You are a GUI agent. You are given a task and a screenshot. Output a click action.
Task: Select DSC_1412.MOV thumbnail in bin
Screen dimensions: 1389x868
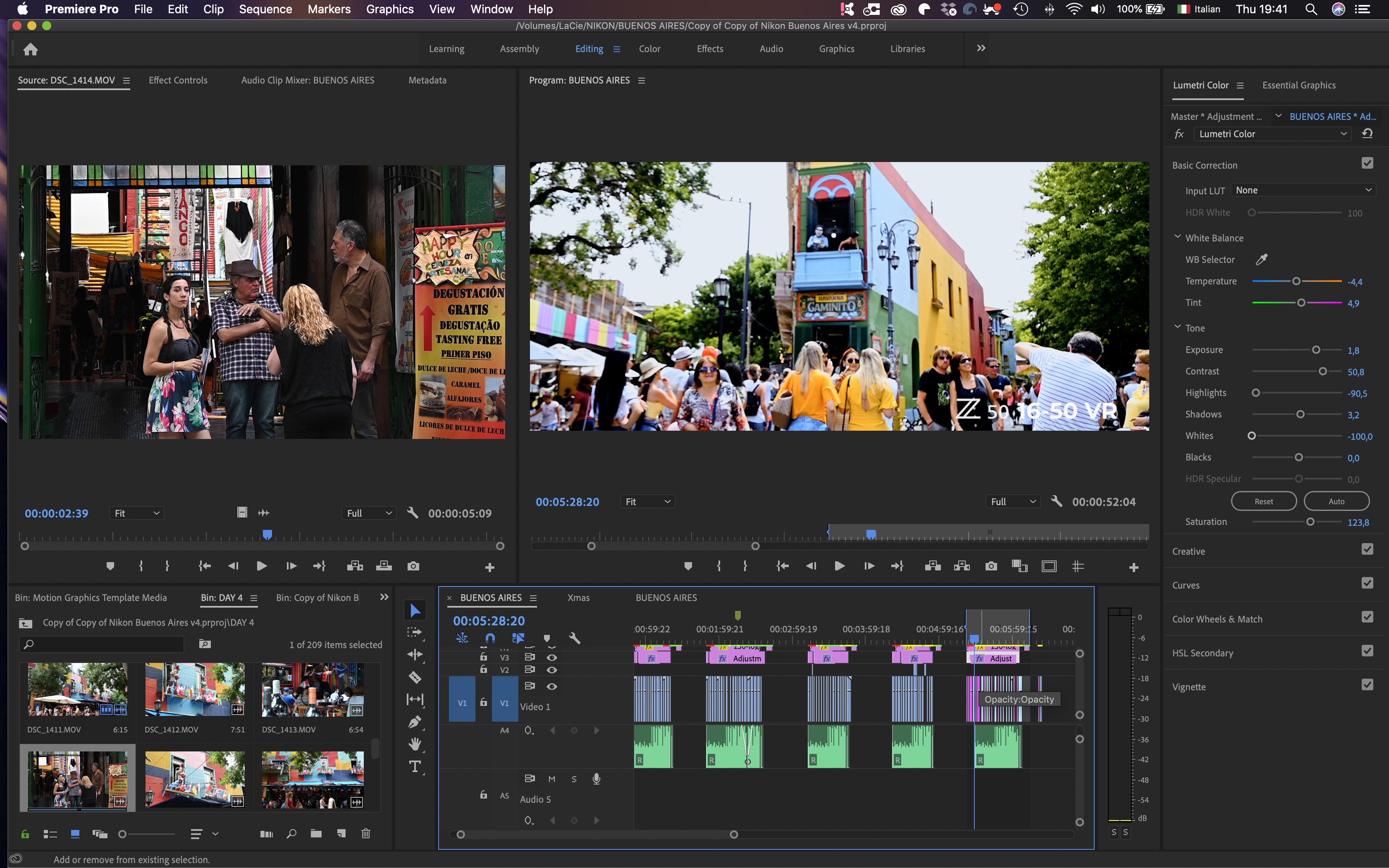click(x=195, y=689)
